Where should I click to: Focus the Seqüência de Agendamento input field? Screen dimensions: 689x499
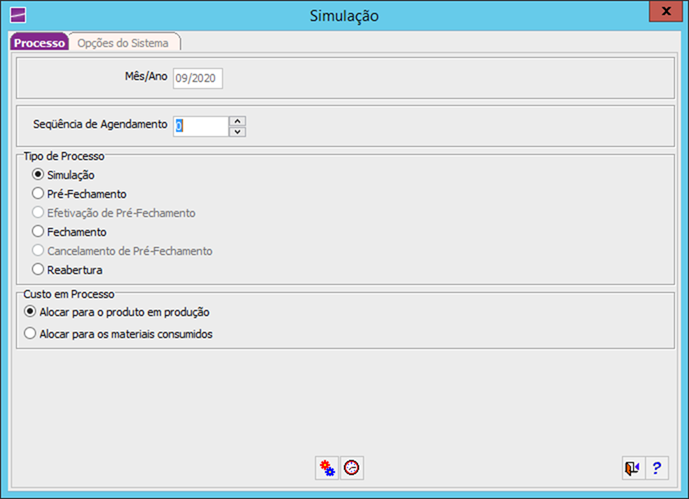point(200,126)
